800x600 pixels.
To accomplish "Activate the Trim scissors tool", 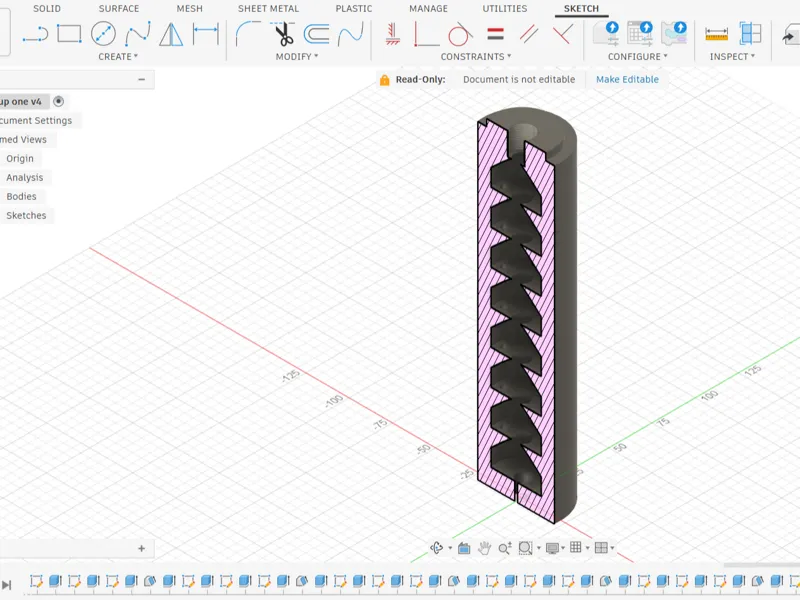I will [283, 34].
